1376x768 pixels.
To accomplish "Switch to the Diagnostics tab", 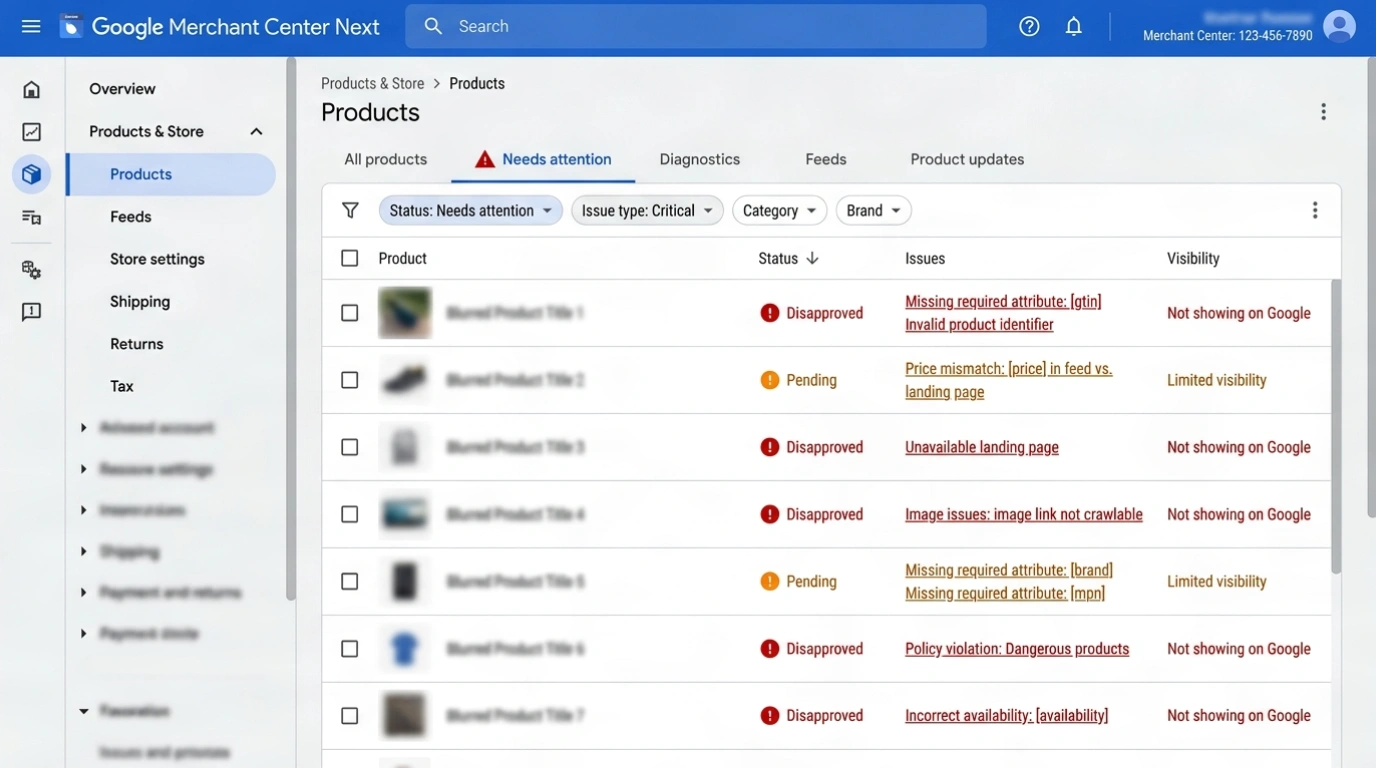I will [x=700, y=159].
